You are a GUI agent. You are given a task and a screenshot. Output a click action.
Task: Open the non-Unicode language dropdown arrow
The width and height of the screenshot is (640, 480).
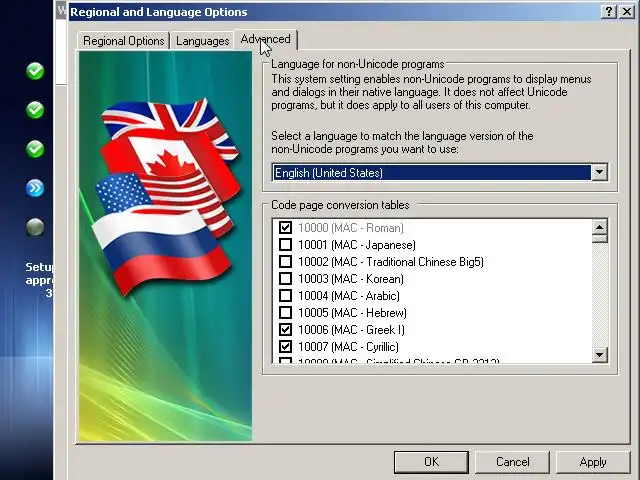click(599, 172)
